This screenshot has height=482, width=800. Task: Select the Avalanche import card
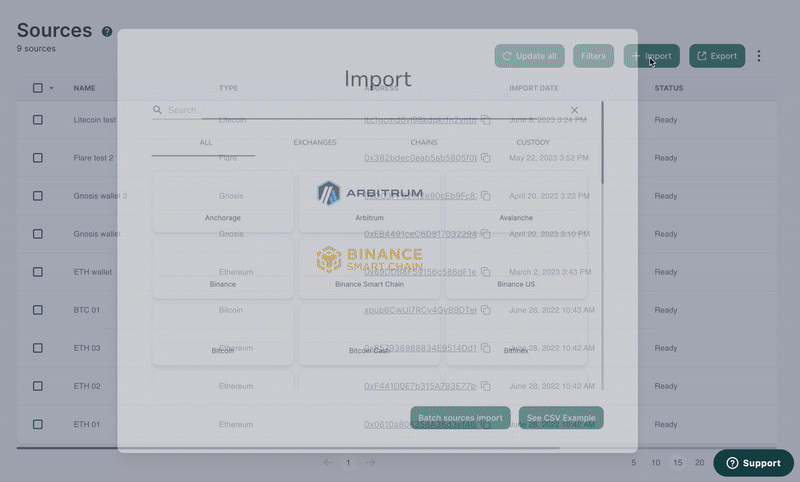coord(516,201)
